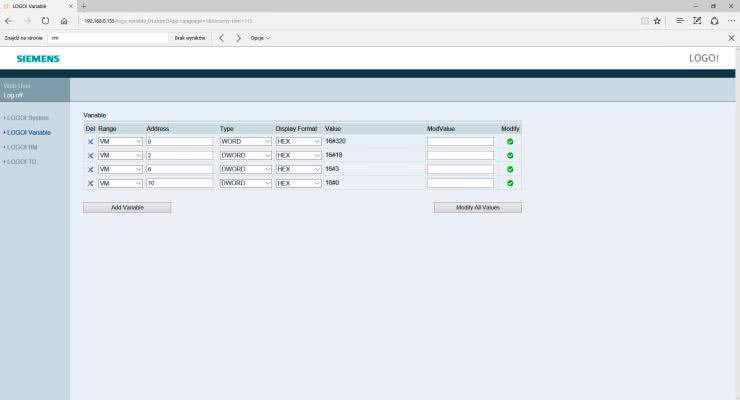
Task: Click green Modify check for address 10 row
Action: pyautogui.click(x=510, y=183)
